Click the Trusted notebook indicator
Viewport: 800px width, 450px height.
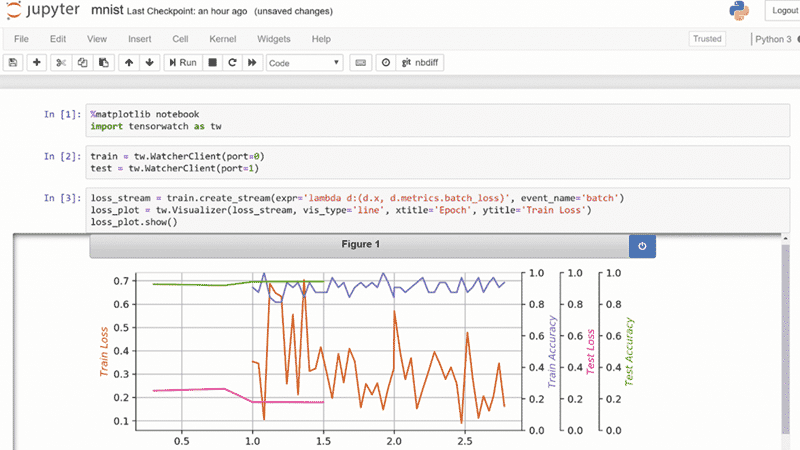click(x=707, y=39)
